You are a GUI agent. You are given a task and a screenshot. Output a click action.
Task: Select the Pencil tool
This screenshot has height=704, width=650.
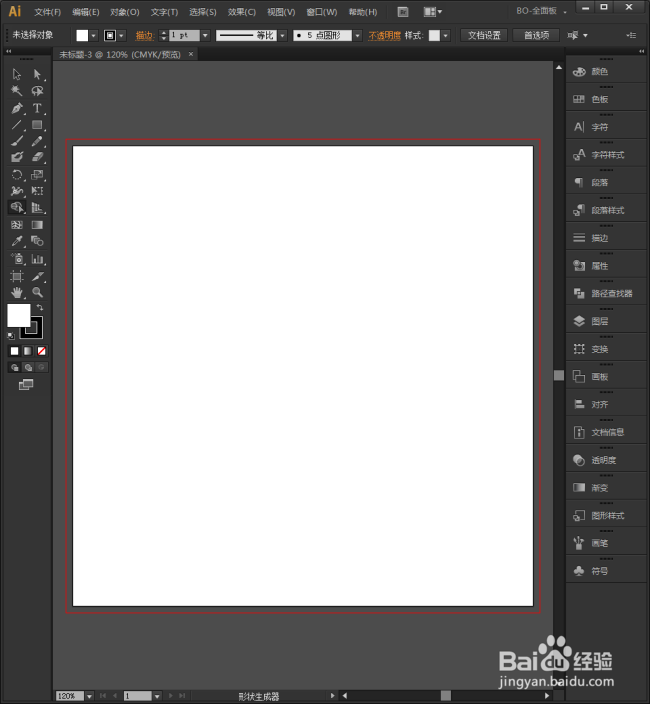[x=37, y=141]
